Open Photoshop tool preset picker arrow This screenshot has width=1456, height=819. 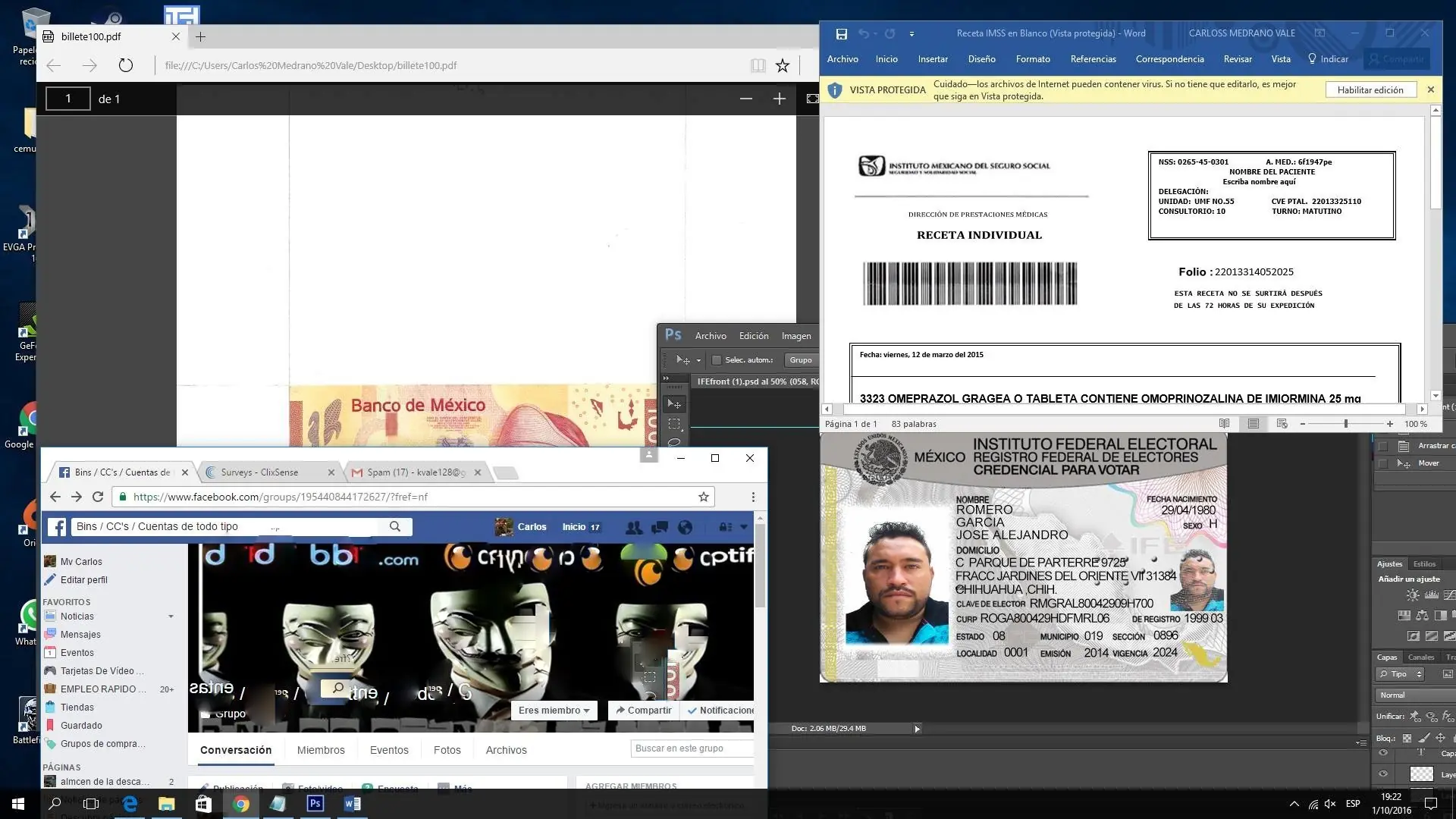point(698,360)
